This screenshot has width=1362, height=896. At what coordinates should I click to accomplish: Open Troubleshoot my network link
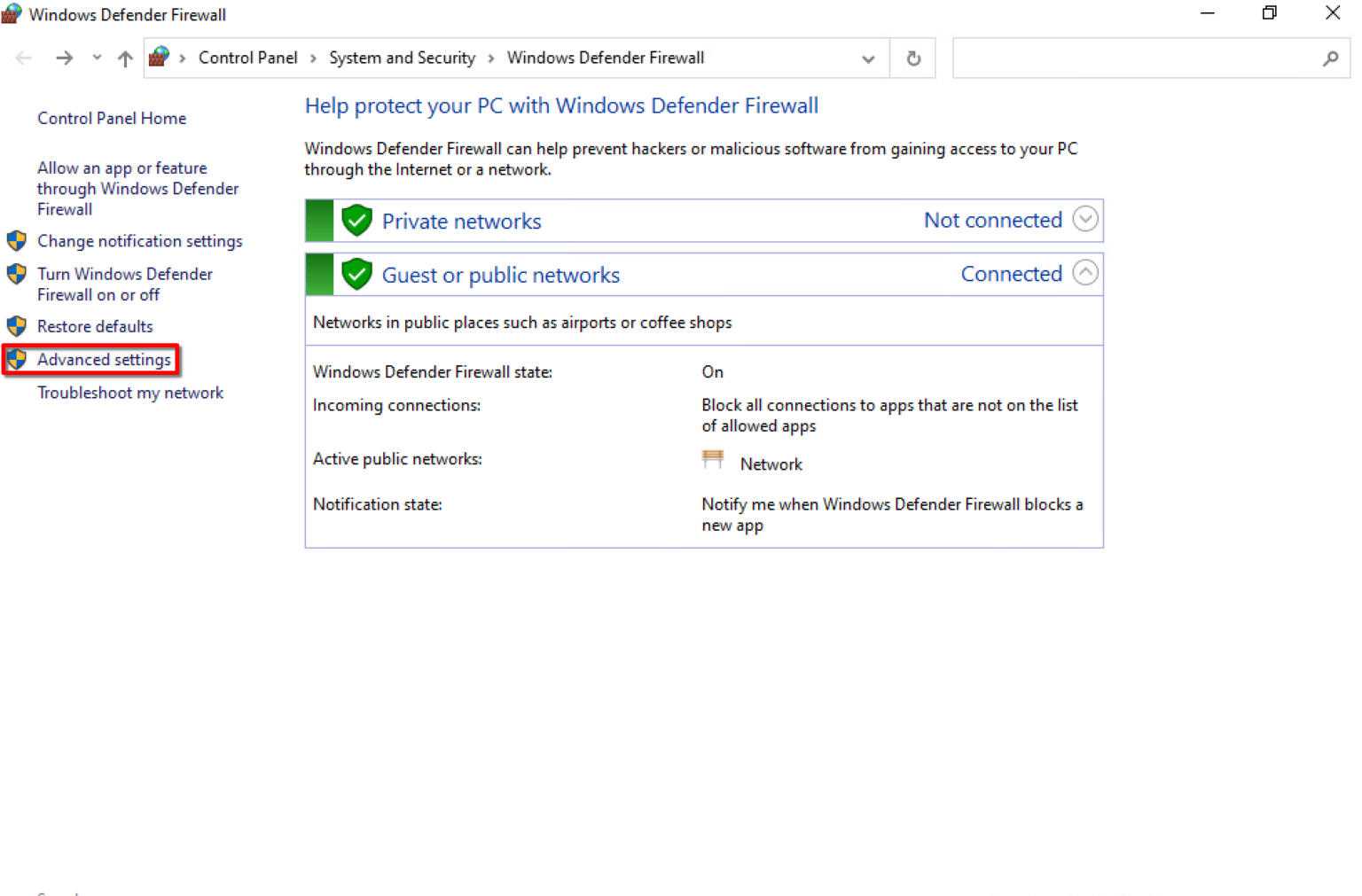[x=130, y=393]
